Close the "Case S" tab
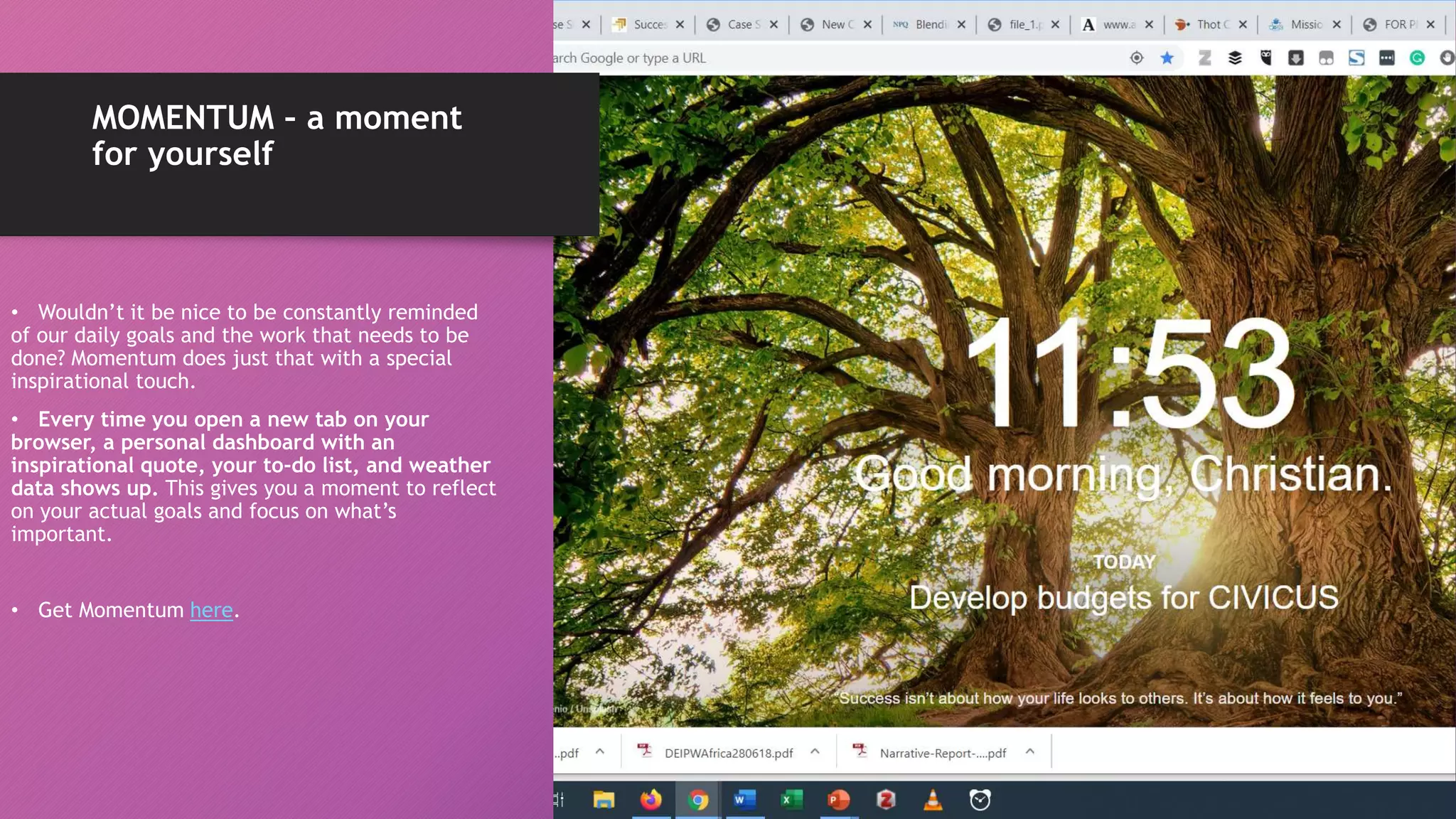The image size is (1456, 819). 773,24
